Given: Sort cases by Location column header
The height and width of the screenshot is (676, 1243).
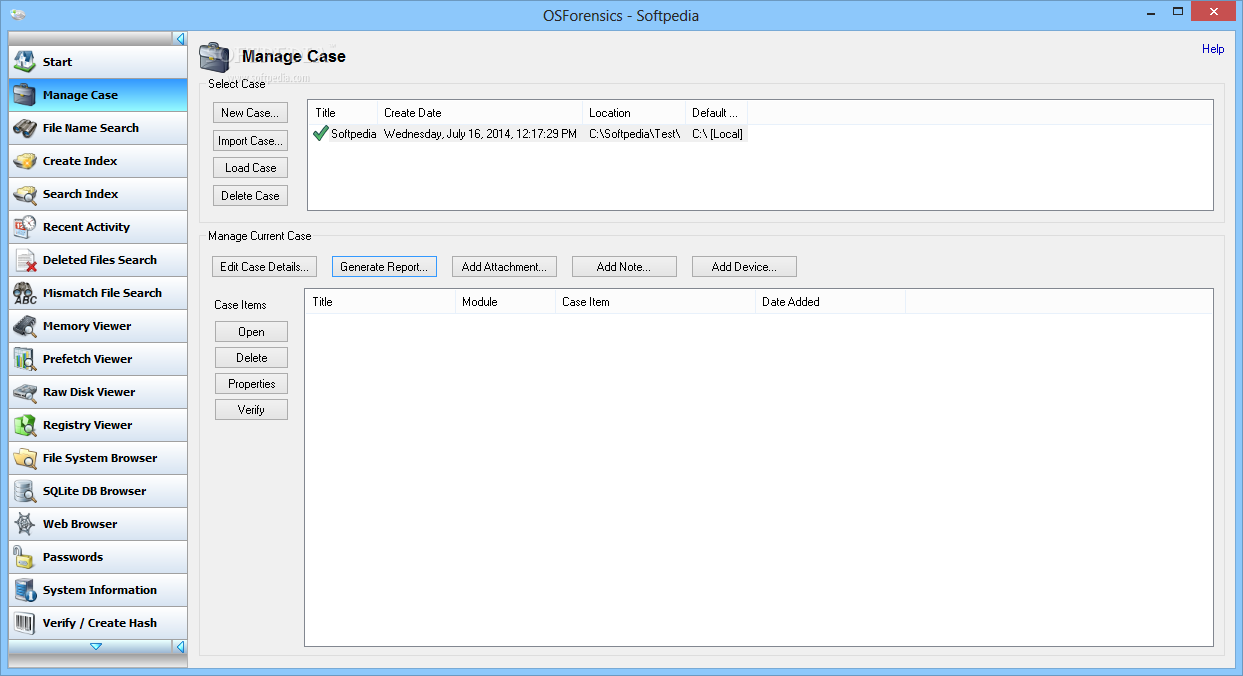Looking at the screenshot, I should [634, 113].
